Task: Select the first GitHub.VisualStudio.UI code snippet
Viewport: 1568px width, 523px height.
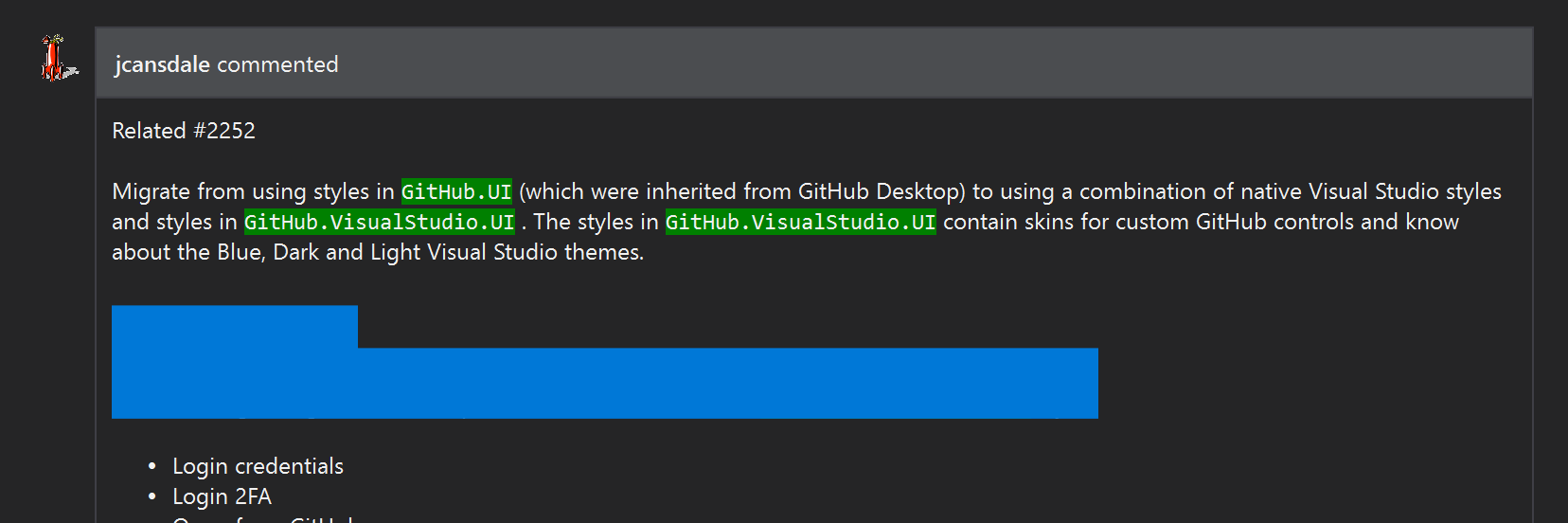Action: point(380,222)
